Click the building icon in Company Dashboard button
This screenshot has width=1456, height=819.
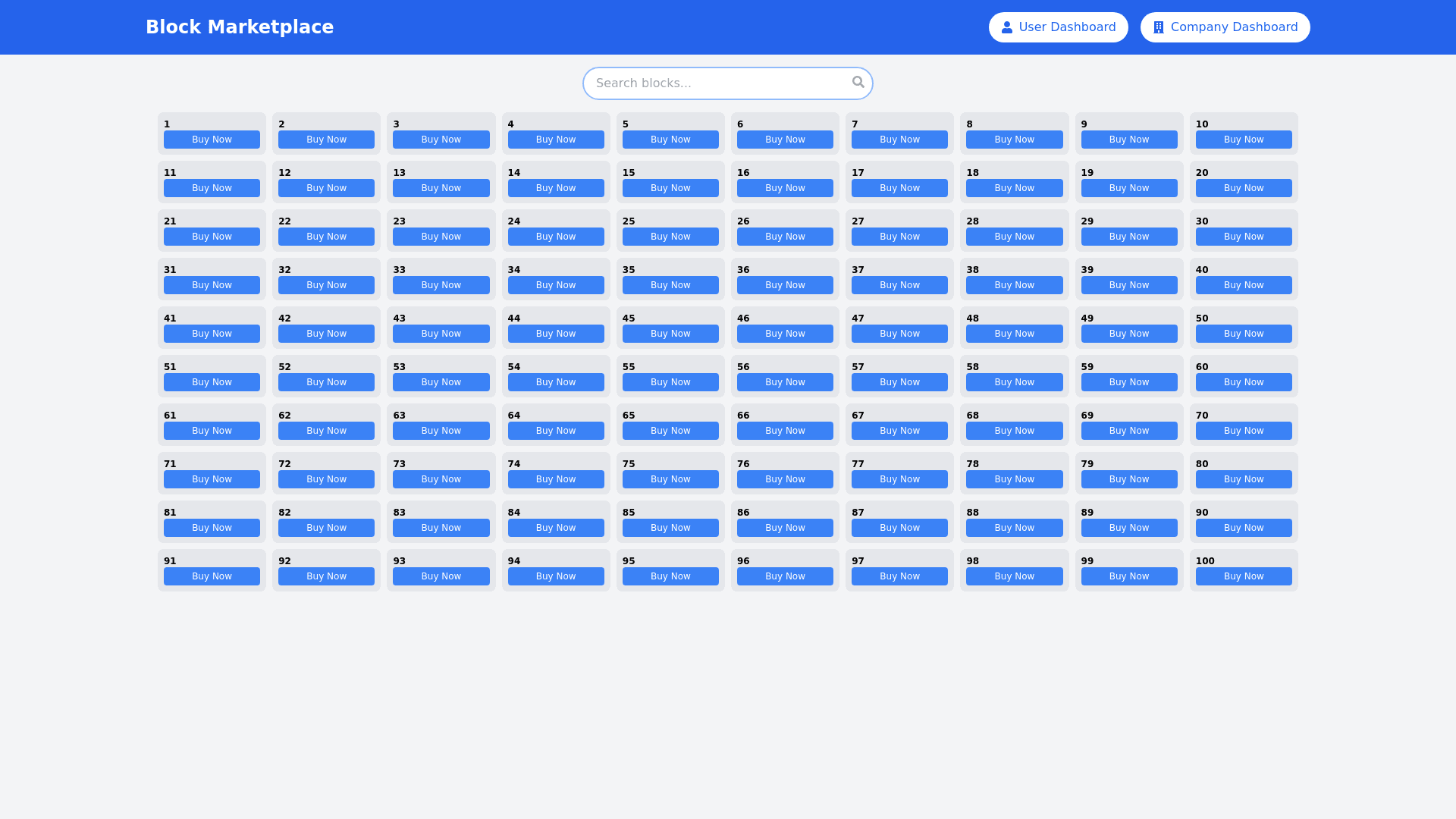pos(1158,27)
